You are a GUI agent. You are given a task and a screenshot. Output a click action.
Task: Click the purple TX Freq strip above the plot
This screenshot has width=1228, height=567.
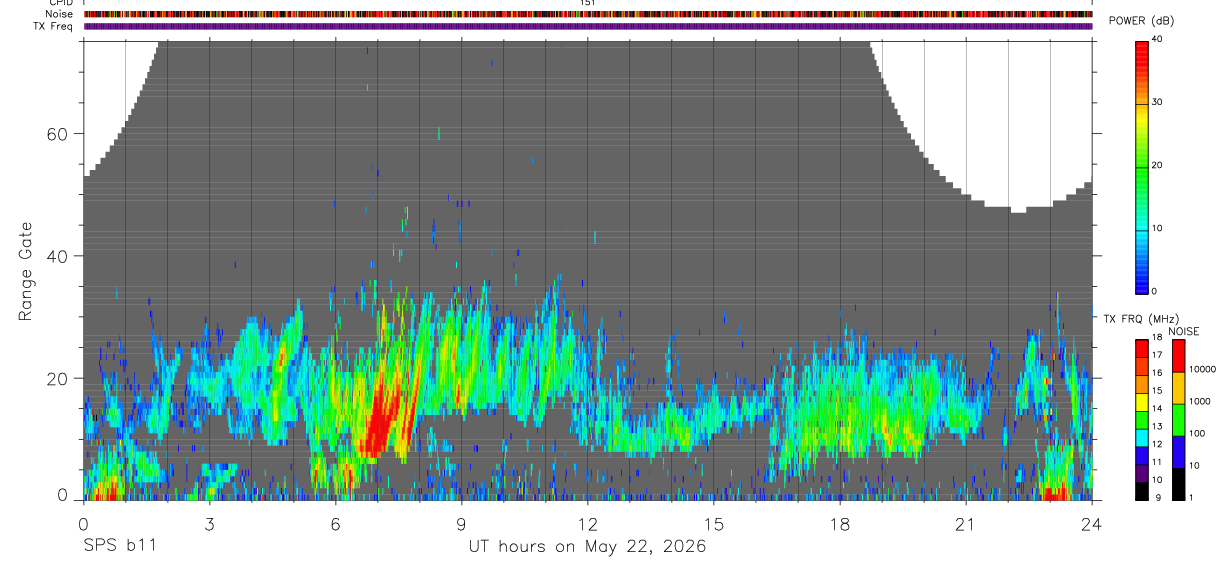coord(588,26)
